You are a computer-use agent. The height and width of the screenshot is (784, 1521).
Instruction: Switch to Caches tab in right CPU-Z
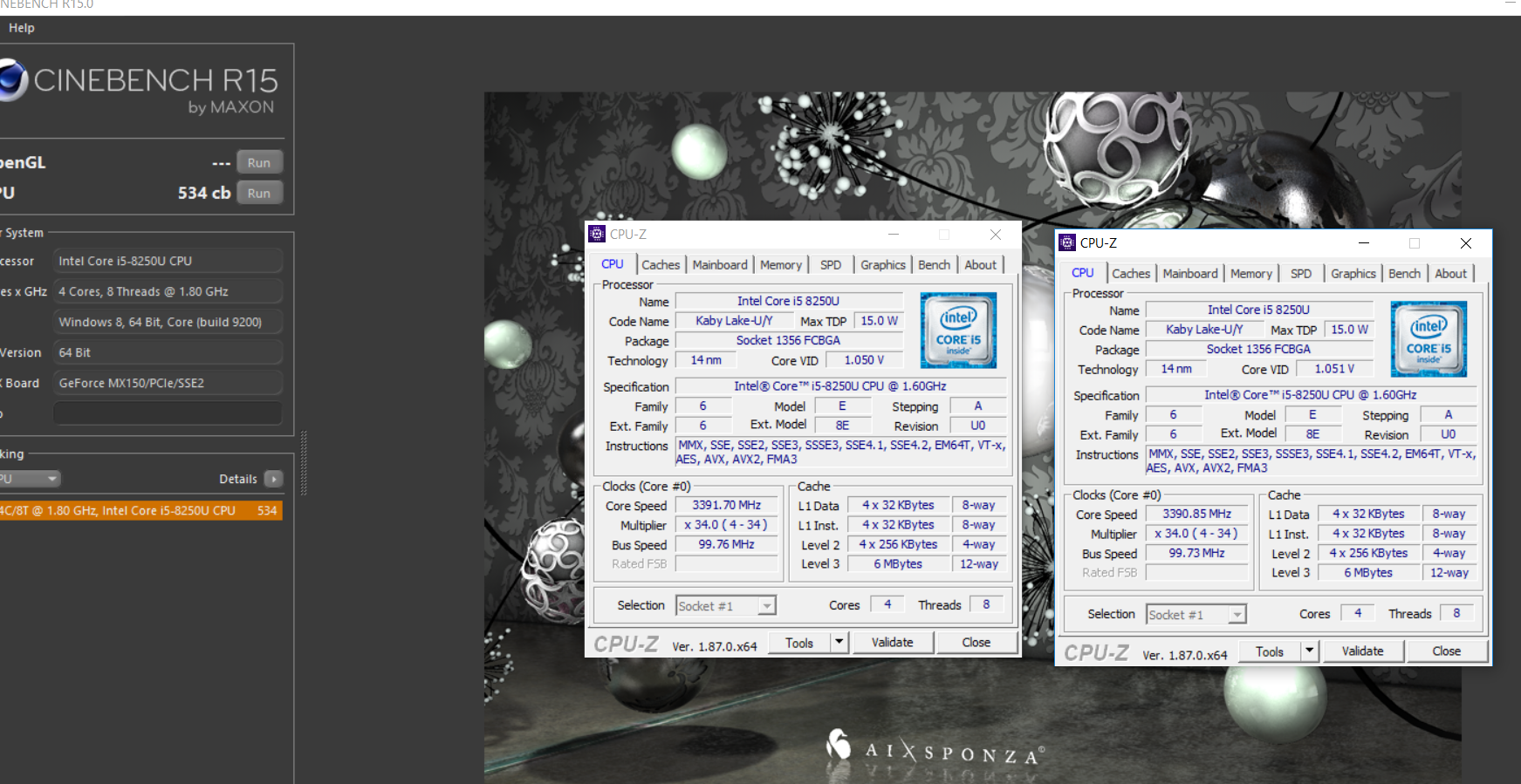pos(1131,274)
